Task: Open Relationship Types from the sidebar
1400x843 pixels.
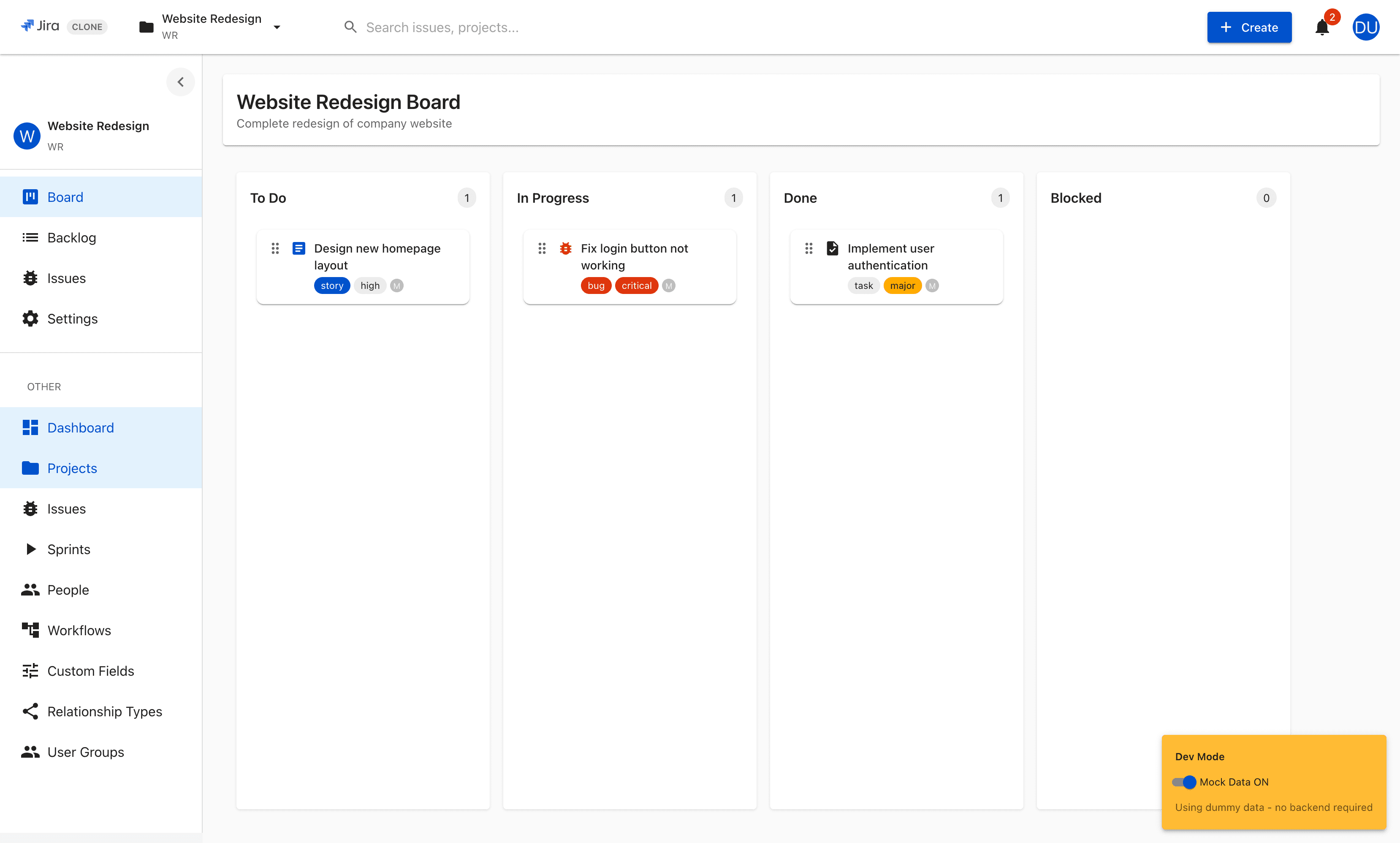Action: tap(104, 711)
